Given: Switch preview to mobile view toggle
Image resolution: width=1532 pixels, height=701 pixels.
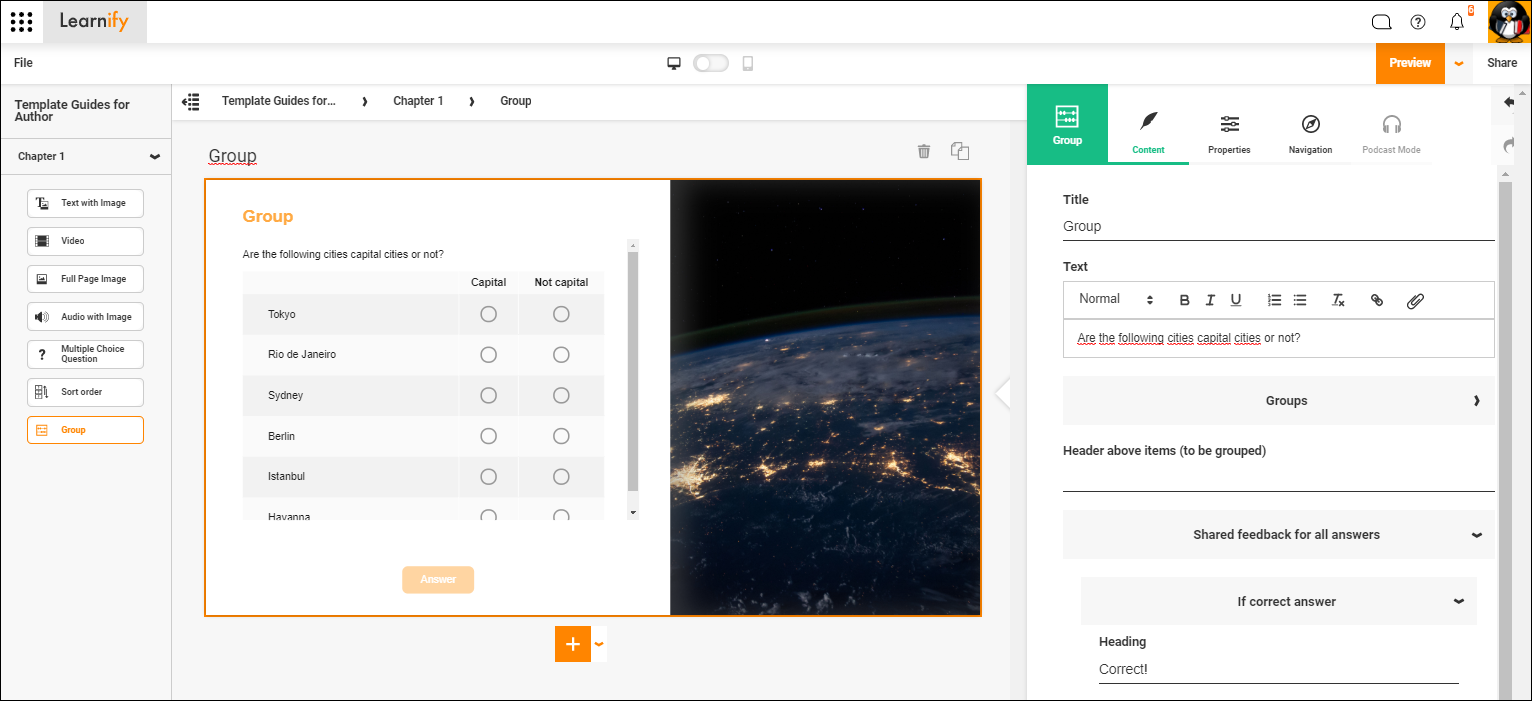Looking at the screenshot, I should pos(711,62).
